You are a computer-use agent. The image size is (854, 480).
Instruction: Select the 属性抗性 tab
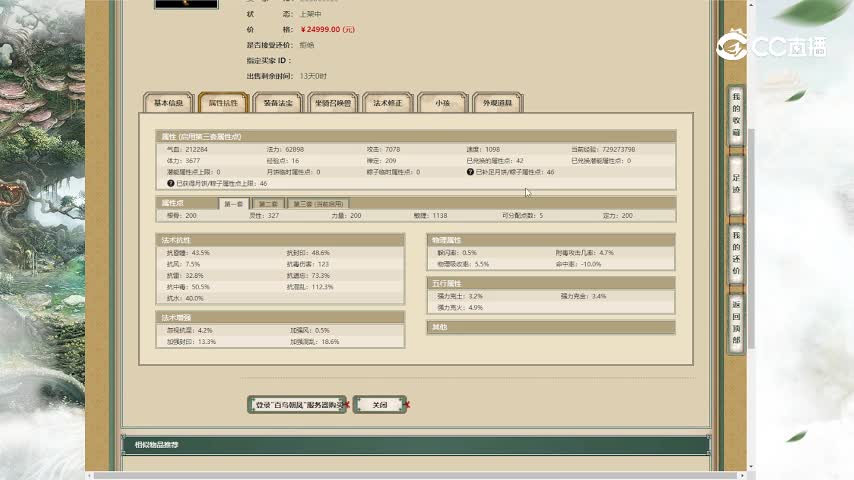click(223, 102)
